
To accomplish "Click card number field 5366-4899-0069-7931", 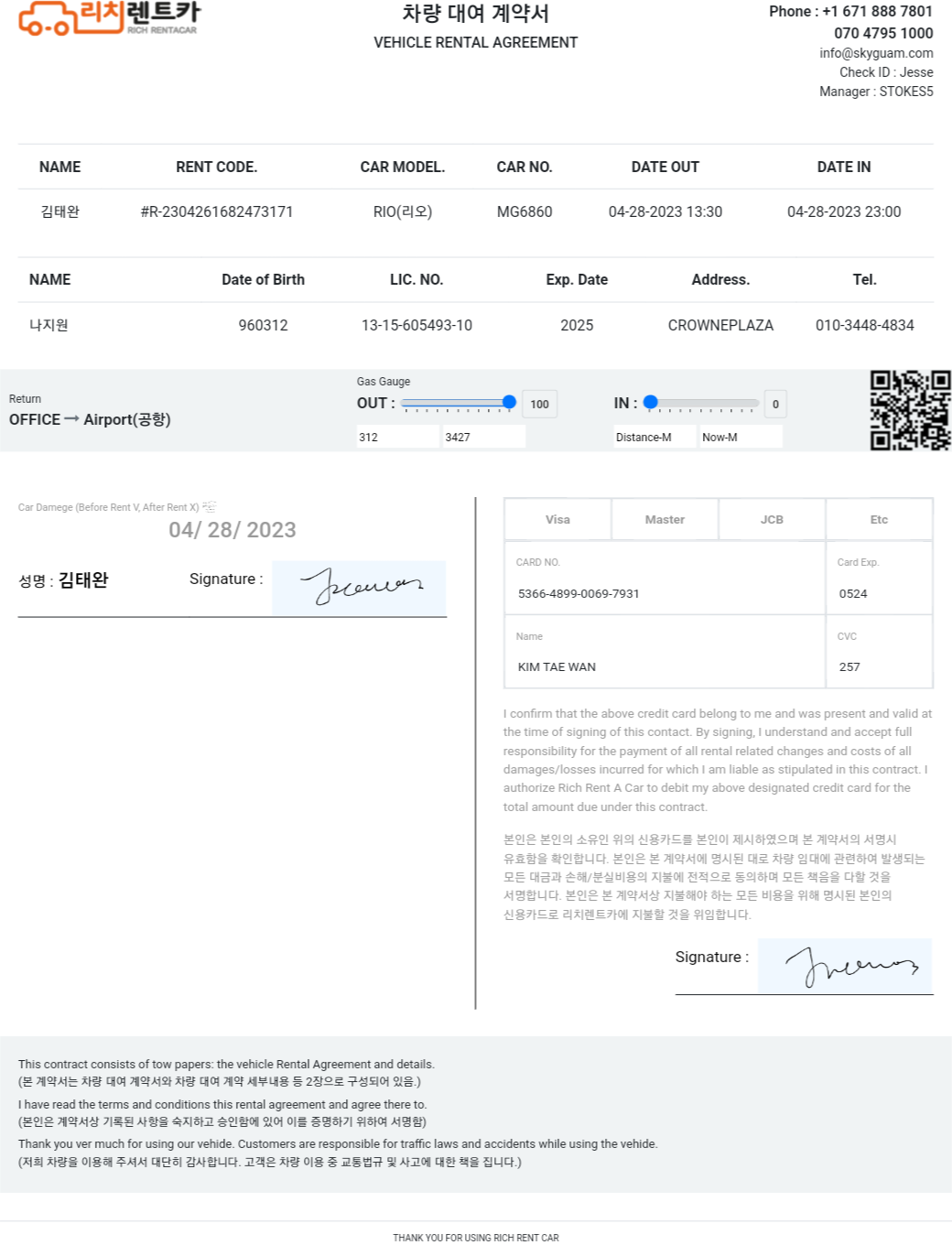I will click(x=665, y=593).
